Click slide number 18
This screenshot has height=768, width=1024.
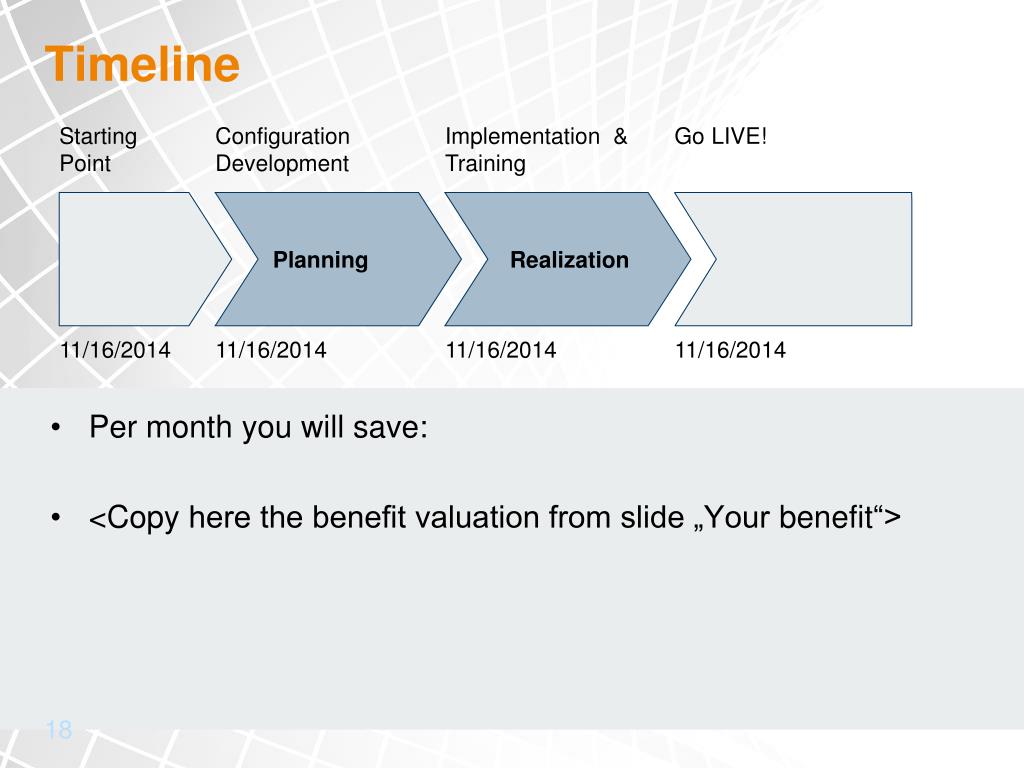[59, 729]
